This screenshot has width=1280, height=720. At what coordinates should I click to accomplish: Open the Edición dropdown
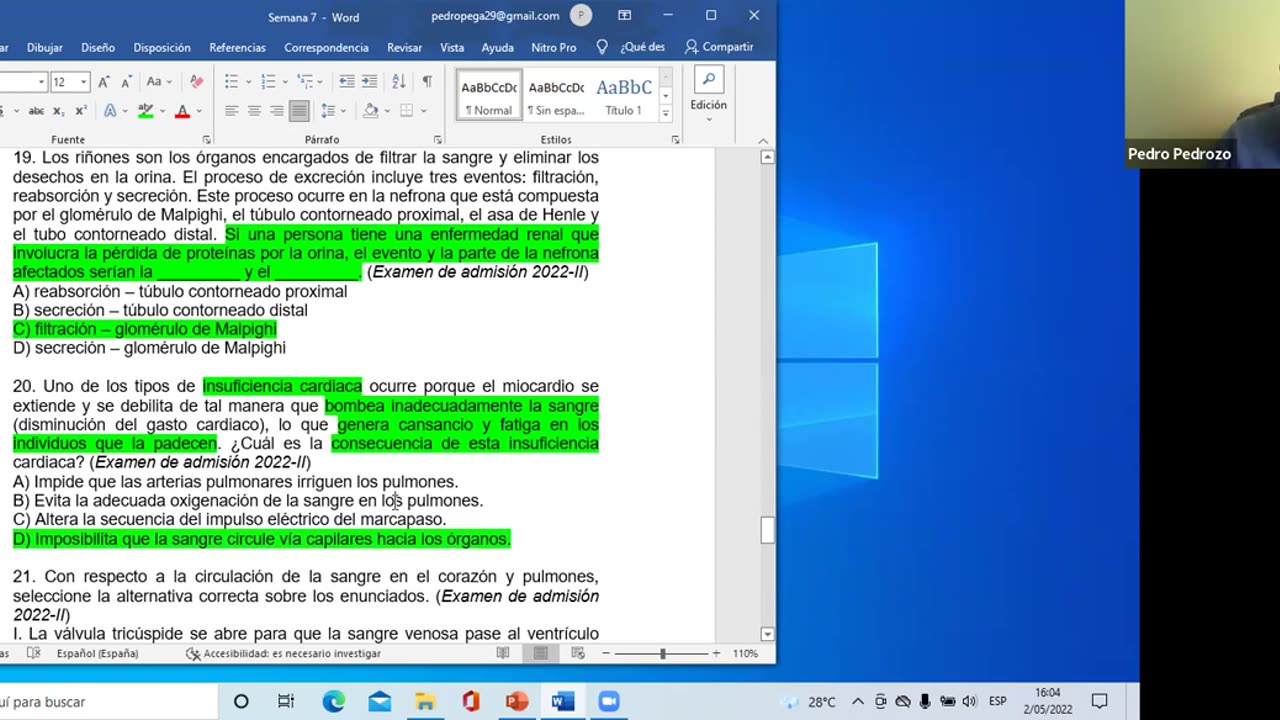(x=708, y=95)
